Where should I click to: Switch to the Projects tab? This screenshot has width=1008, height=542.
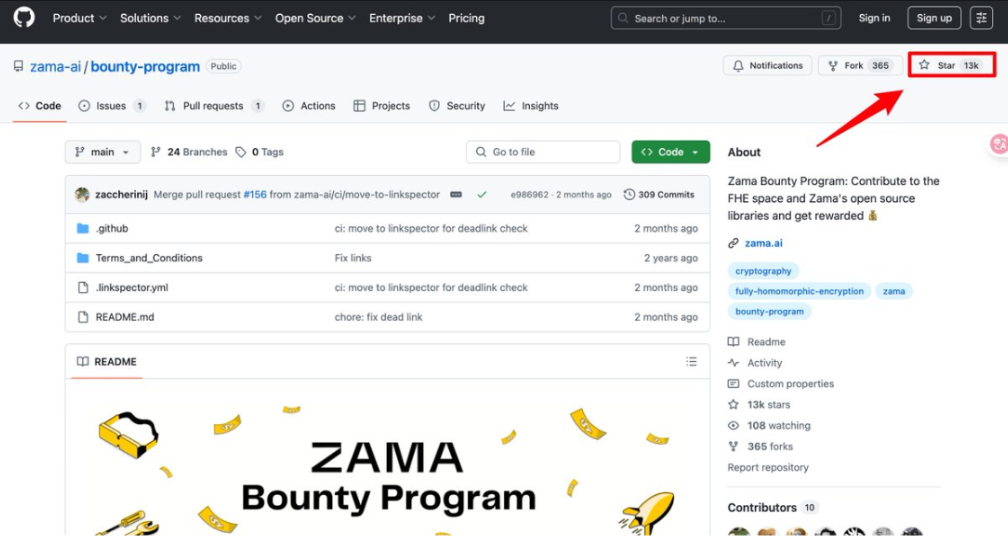[381, 105]
